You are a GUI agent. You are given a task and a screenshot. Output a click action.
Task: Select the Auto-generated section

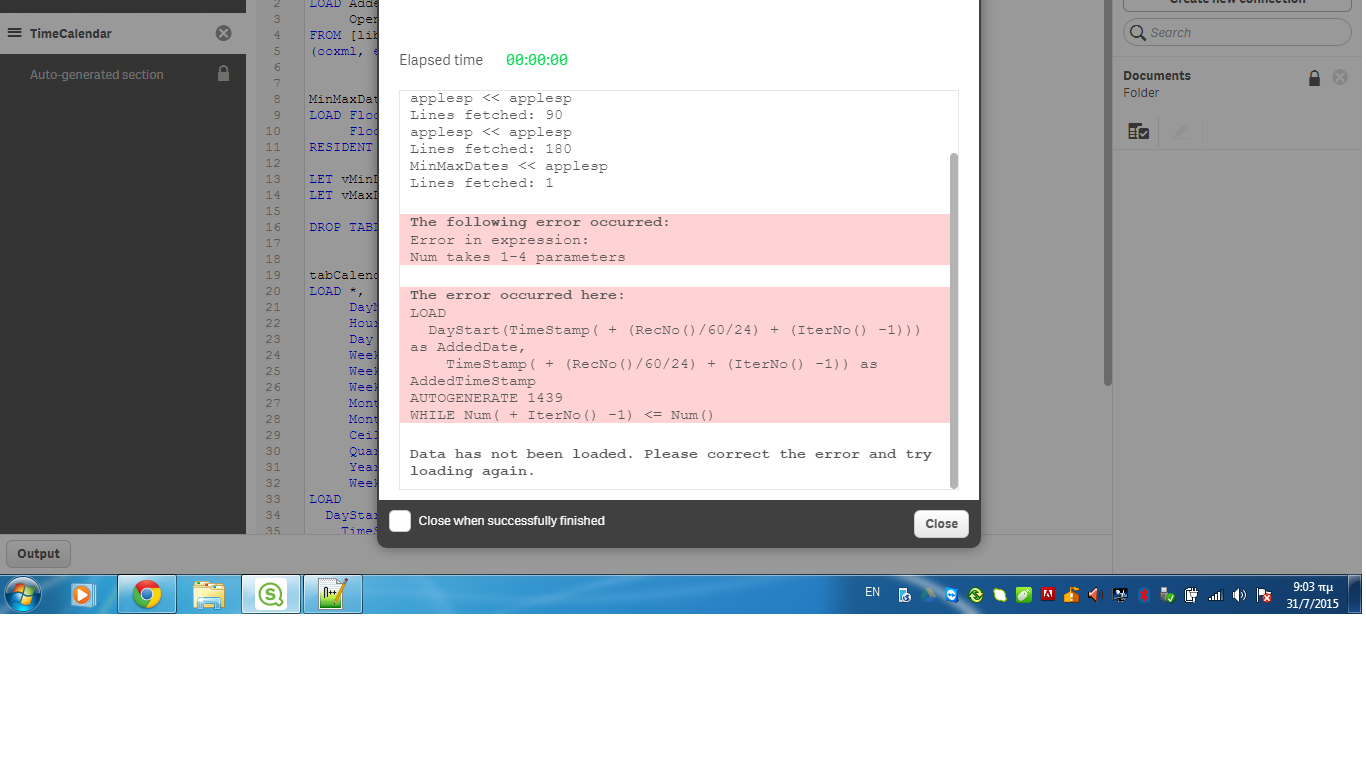point(123,74)
